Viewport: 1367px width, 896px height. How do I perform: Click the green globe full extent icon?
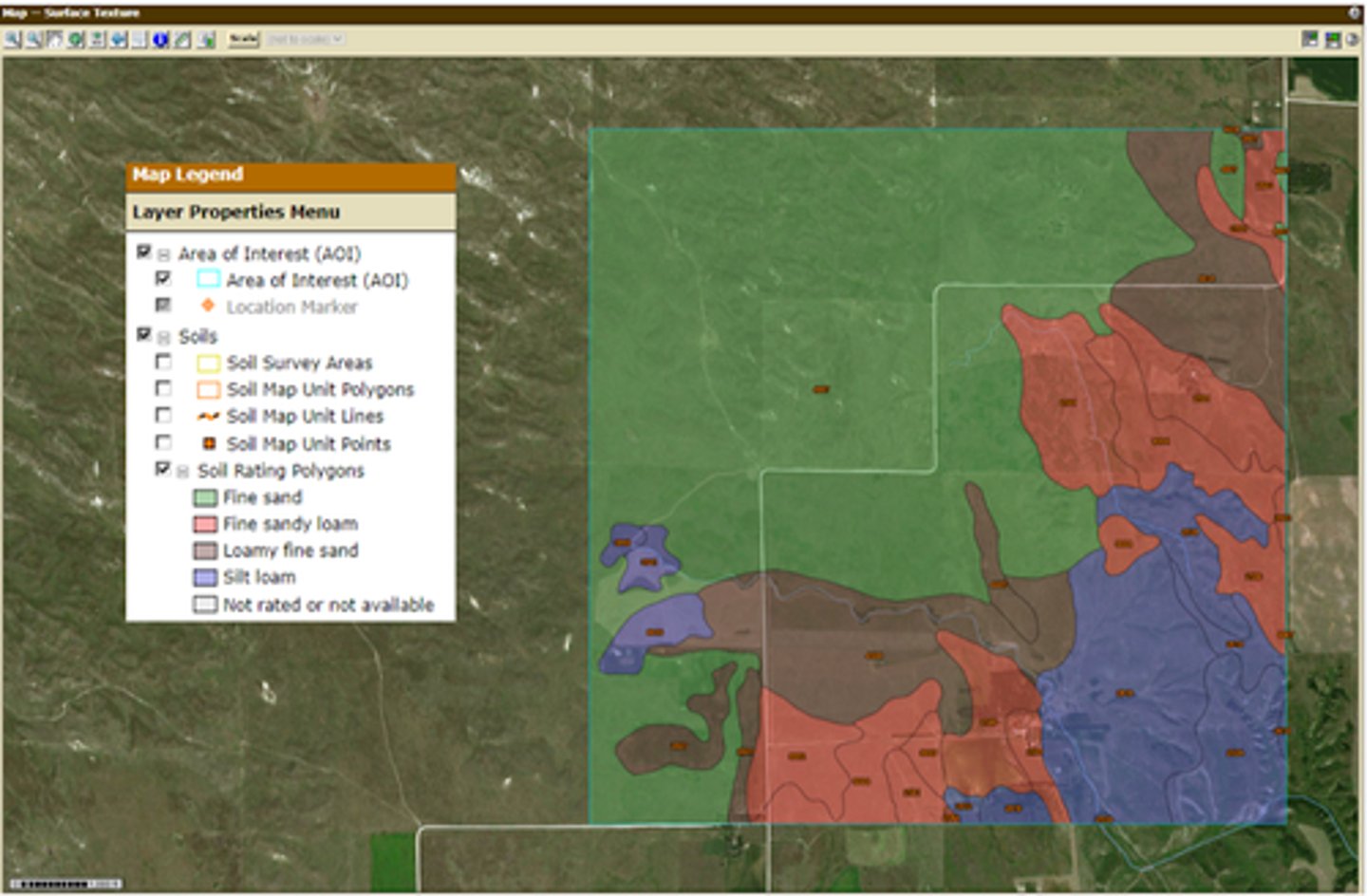coord(75,39)
